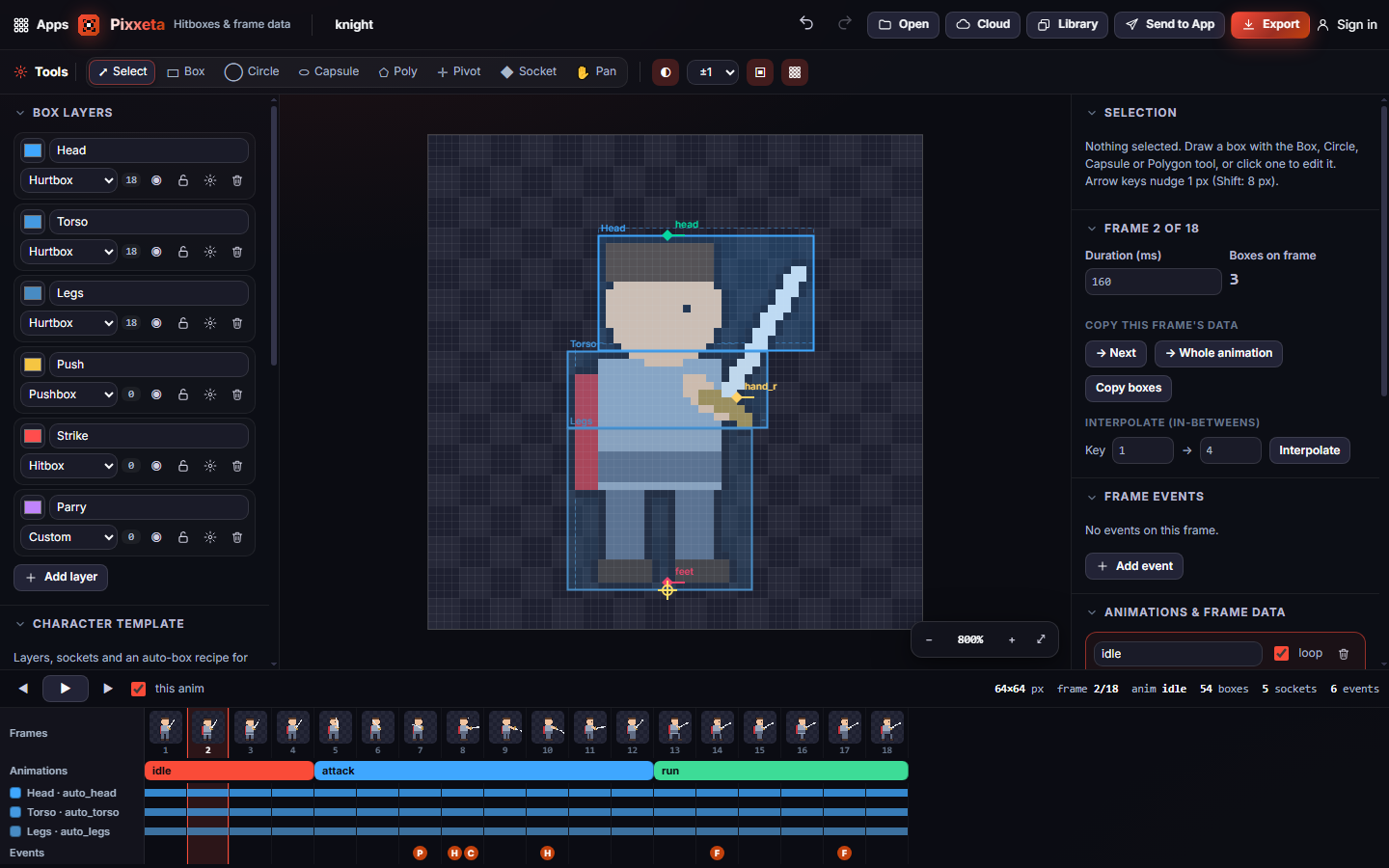Click the fullscreen expand canvas icon
Screen dimensions: 1389x868
click(1041, 639)
